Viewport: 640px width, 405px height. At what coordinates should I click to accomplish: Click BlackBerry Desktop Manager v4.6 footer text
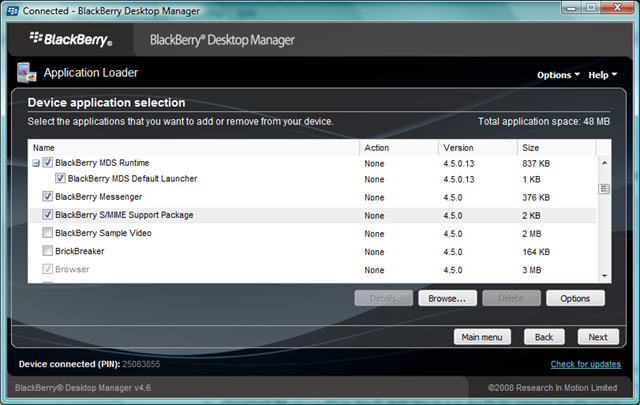coord(83,388)
